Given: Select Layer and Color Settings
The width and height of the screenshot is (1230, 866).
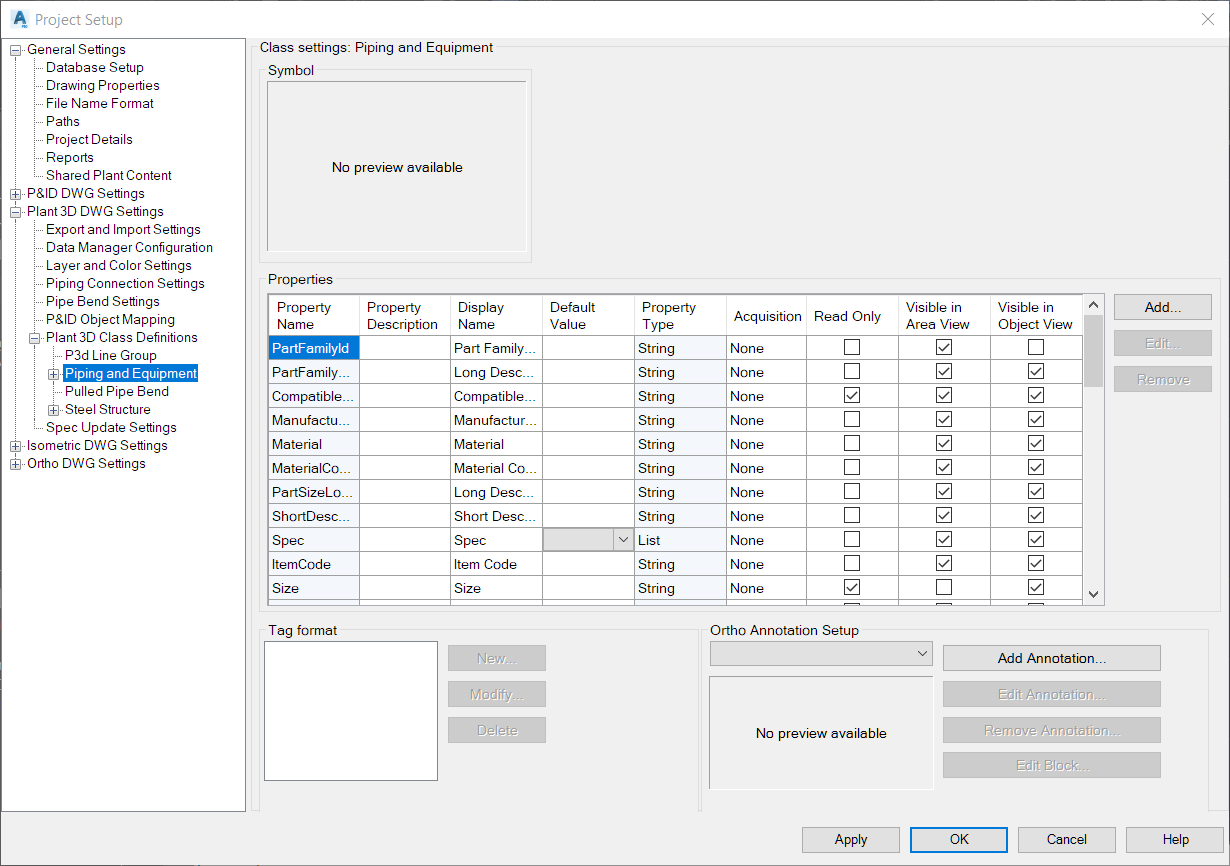Looking at the screenshot, I should (x=118, y=265).
